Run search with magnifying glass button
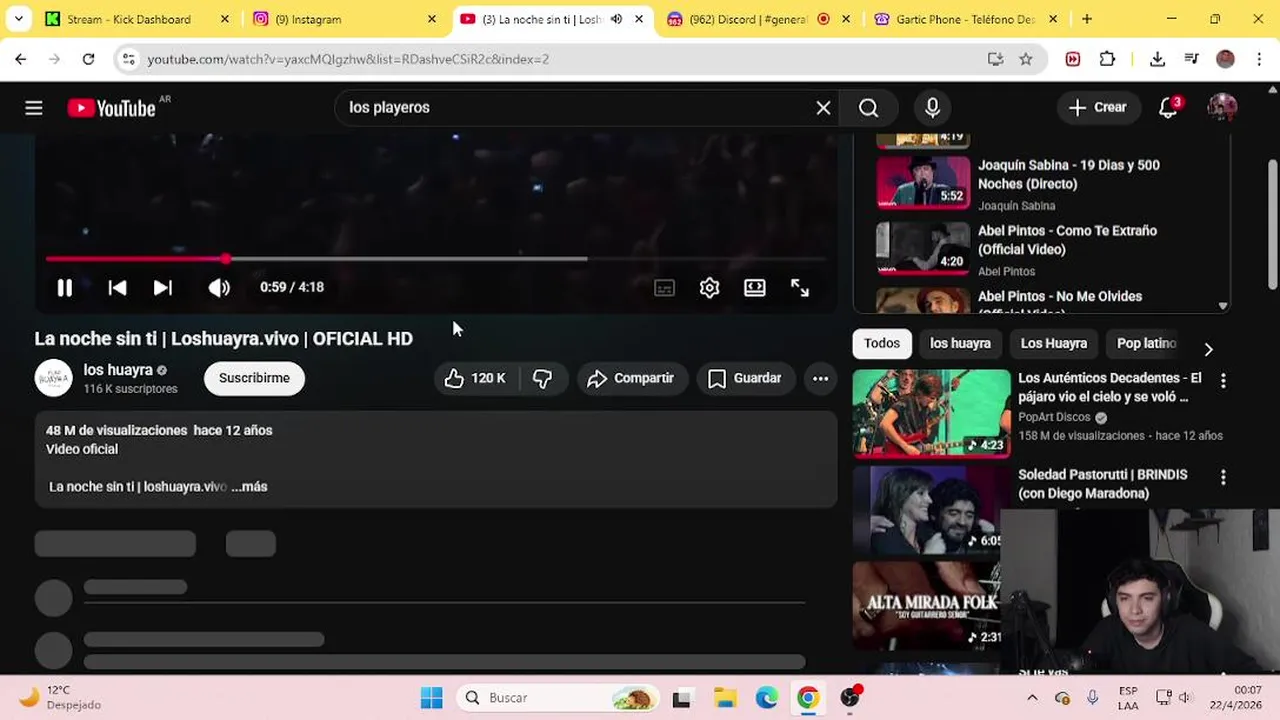Image resolution: width=1280 pixels, height=720 pixels. pos(868,108)
